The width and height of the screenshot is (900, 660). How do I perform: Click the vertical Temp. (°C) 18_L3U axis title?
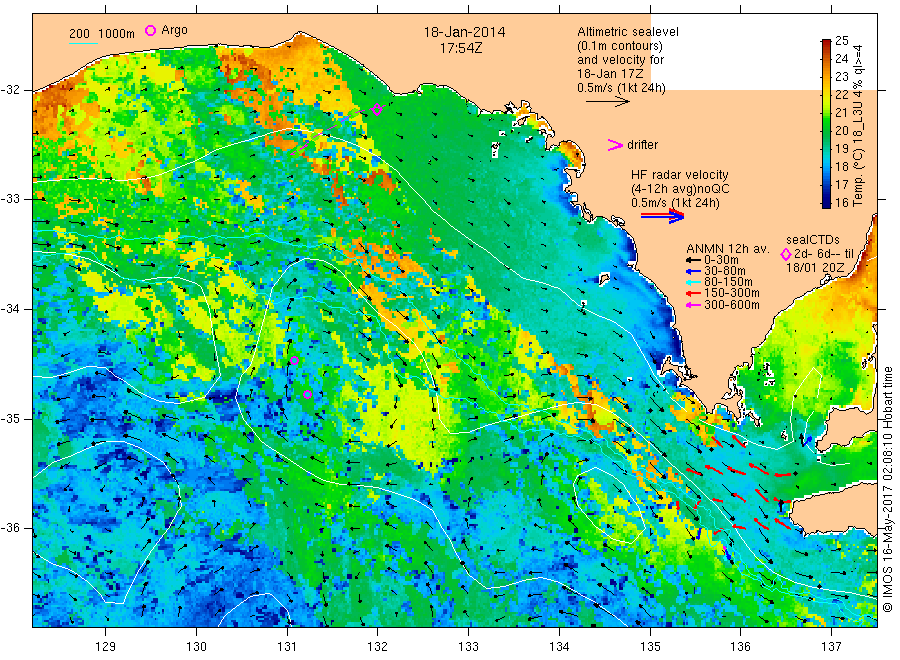pos(859,126)
